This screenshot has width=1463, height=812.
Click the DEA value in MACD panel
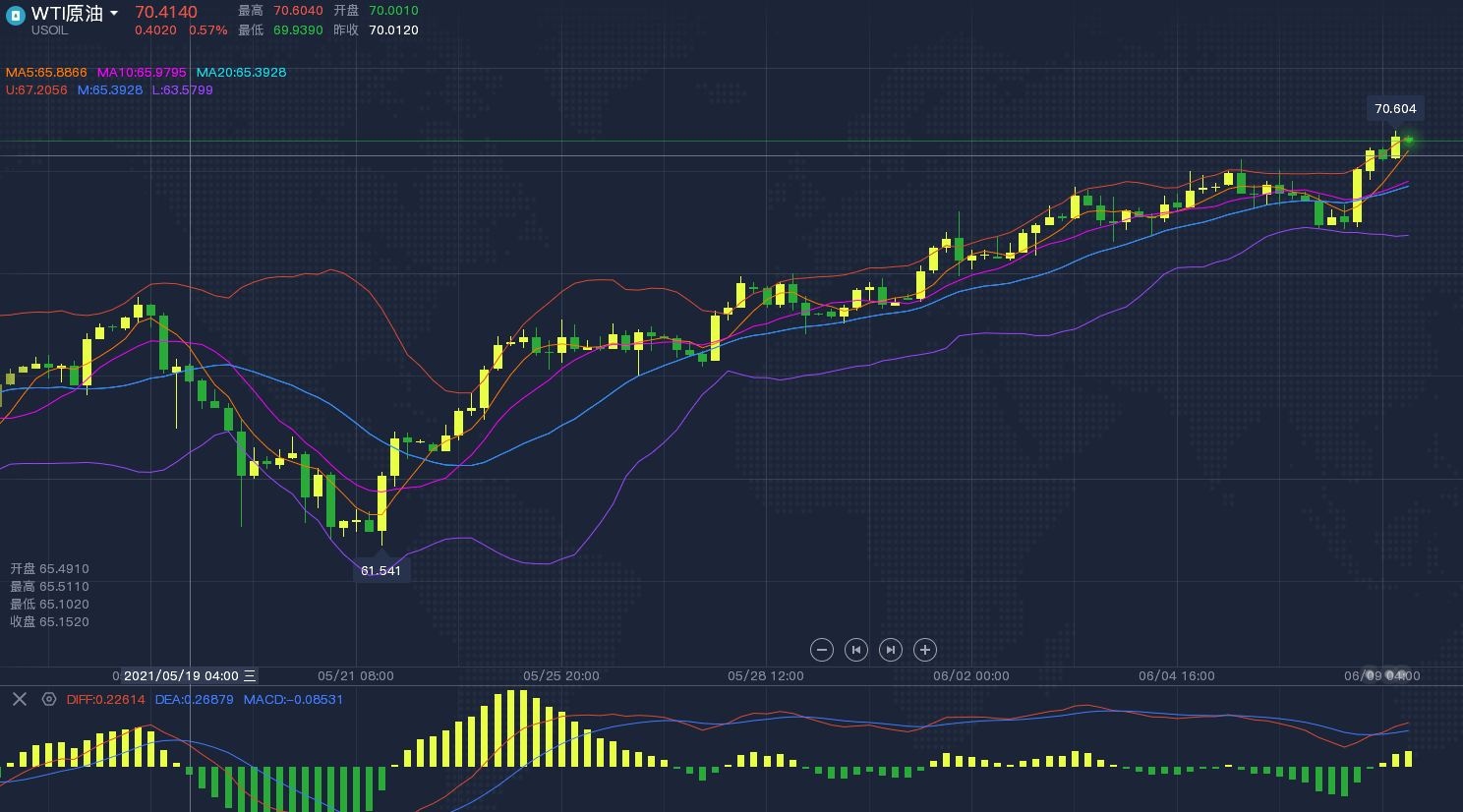194,700
